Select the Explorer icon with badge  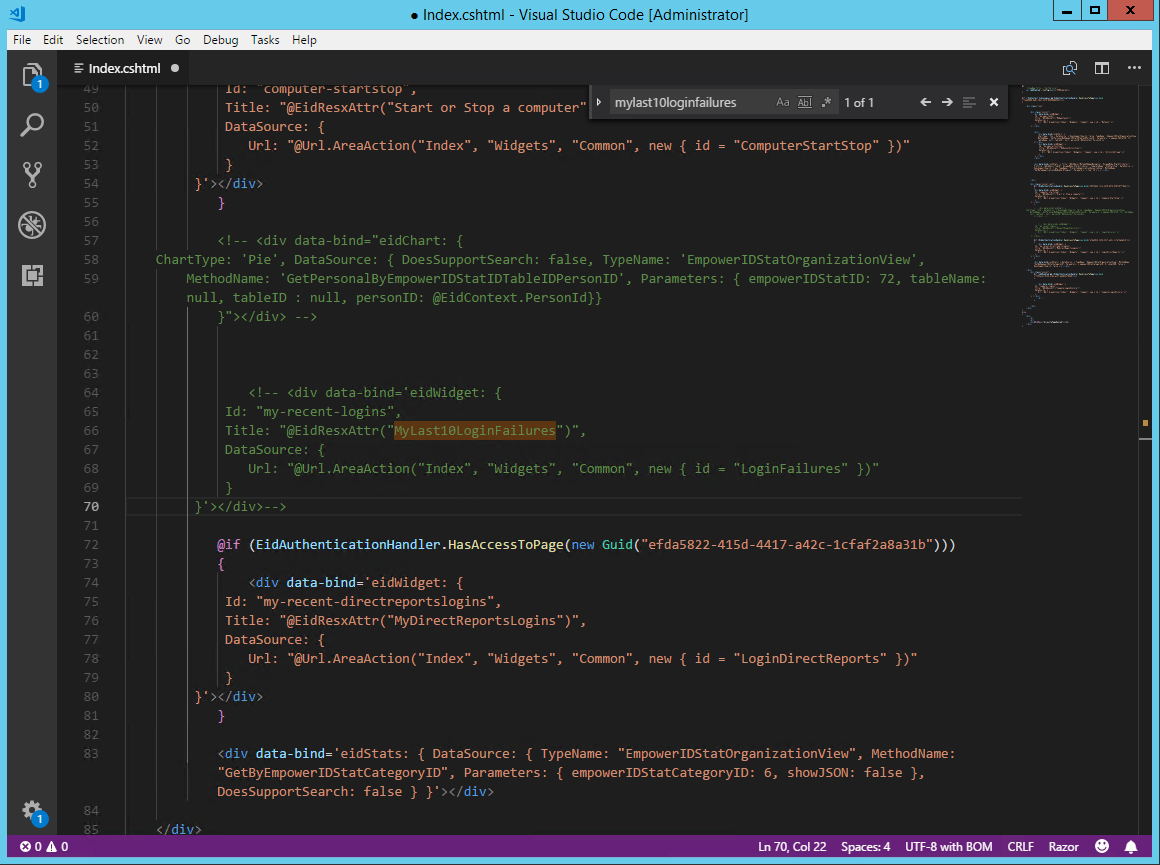(x=32, y=75)
